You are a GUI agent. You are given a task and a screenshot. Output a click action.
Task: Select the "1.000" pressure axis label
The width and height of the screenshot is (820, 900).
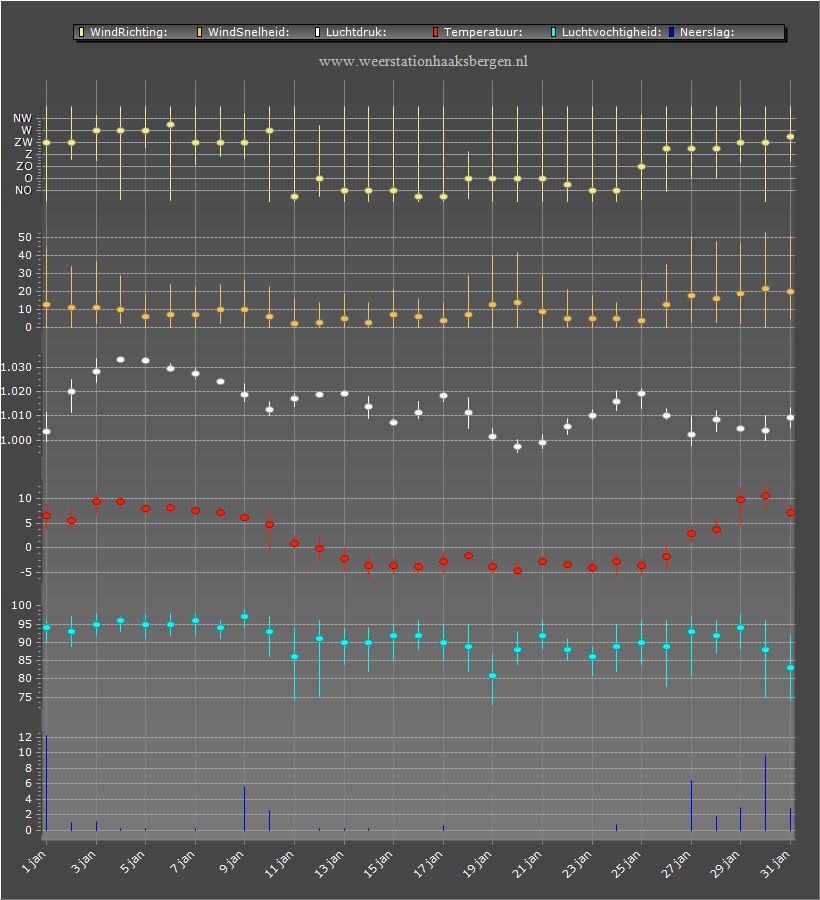coord(16,440)
